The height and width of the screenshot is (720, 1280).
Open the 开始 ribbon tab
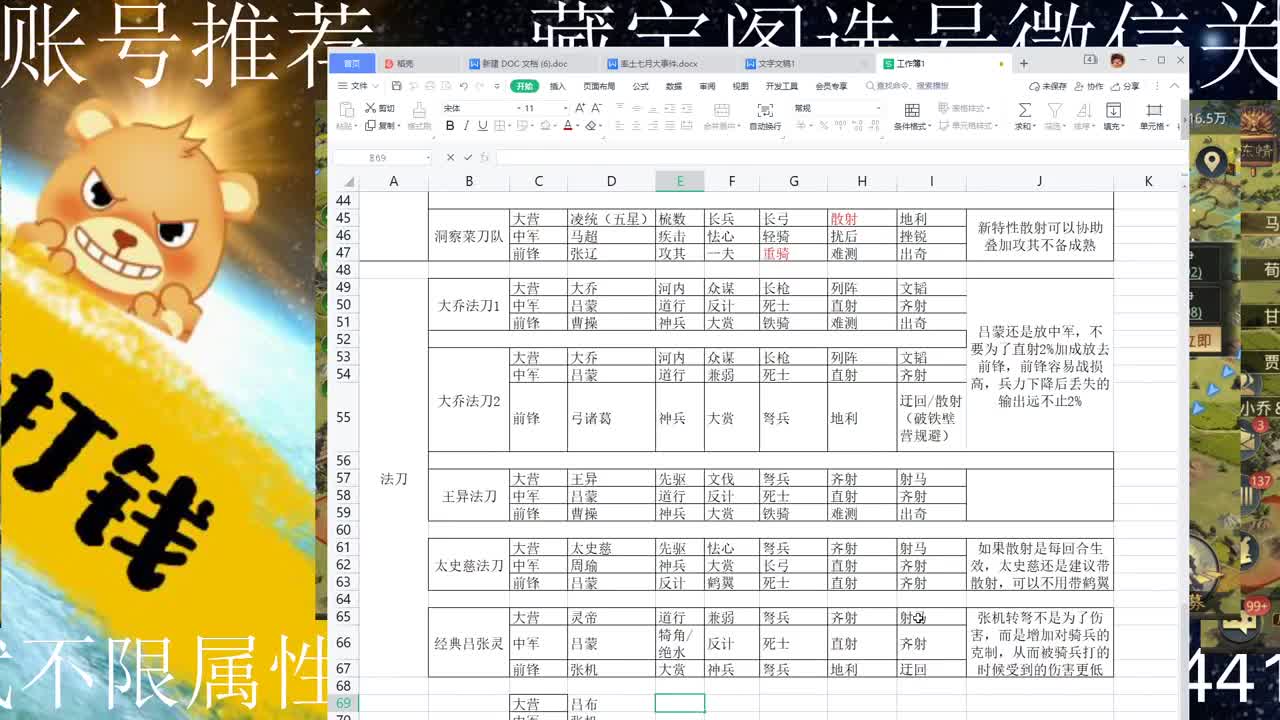pyautogui.click(x=525, y=86)
